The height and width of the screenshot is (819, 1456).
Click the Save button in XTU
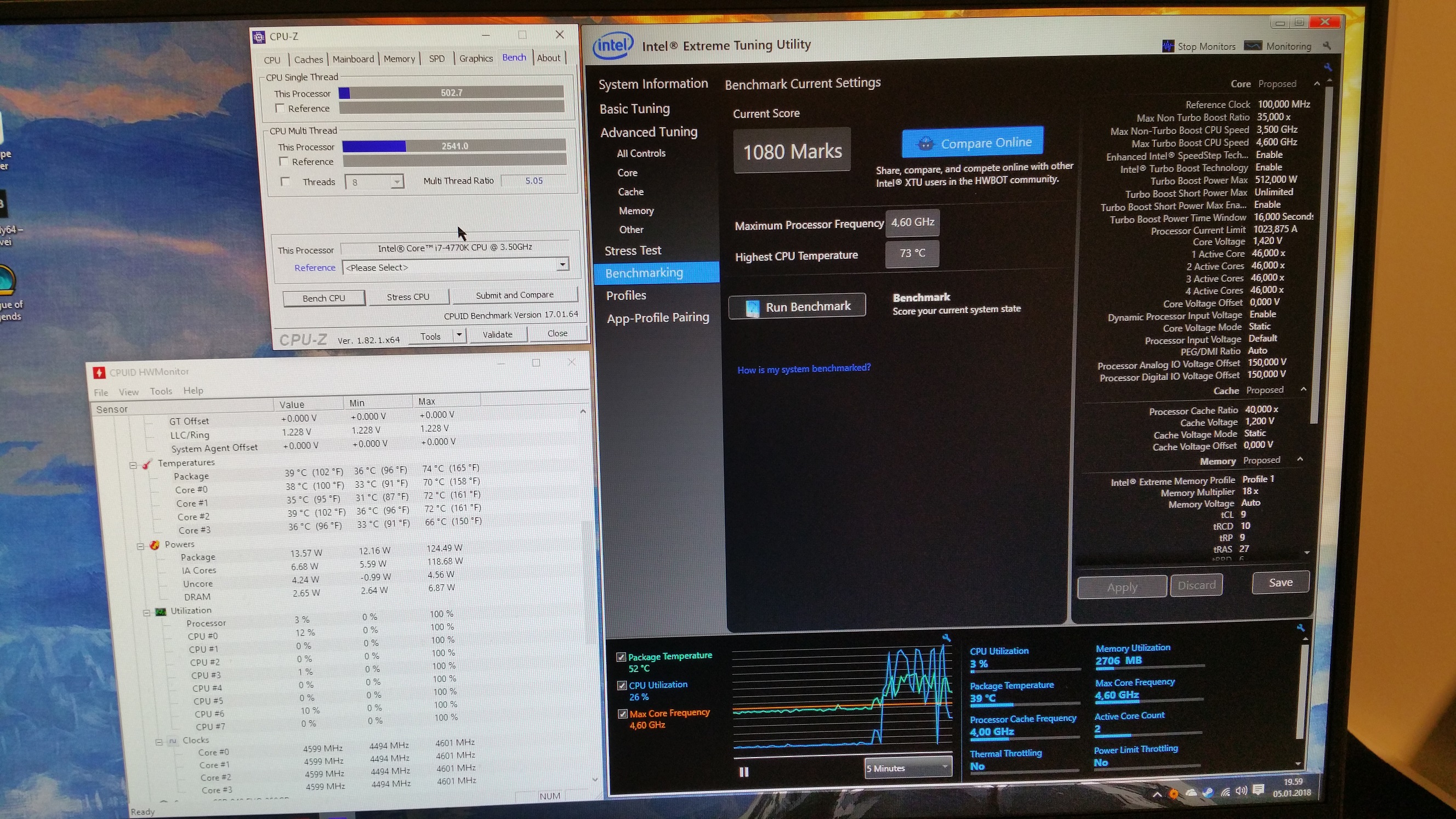[x=1280, y=583]
